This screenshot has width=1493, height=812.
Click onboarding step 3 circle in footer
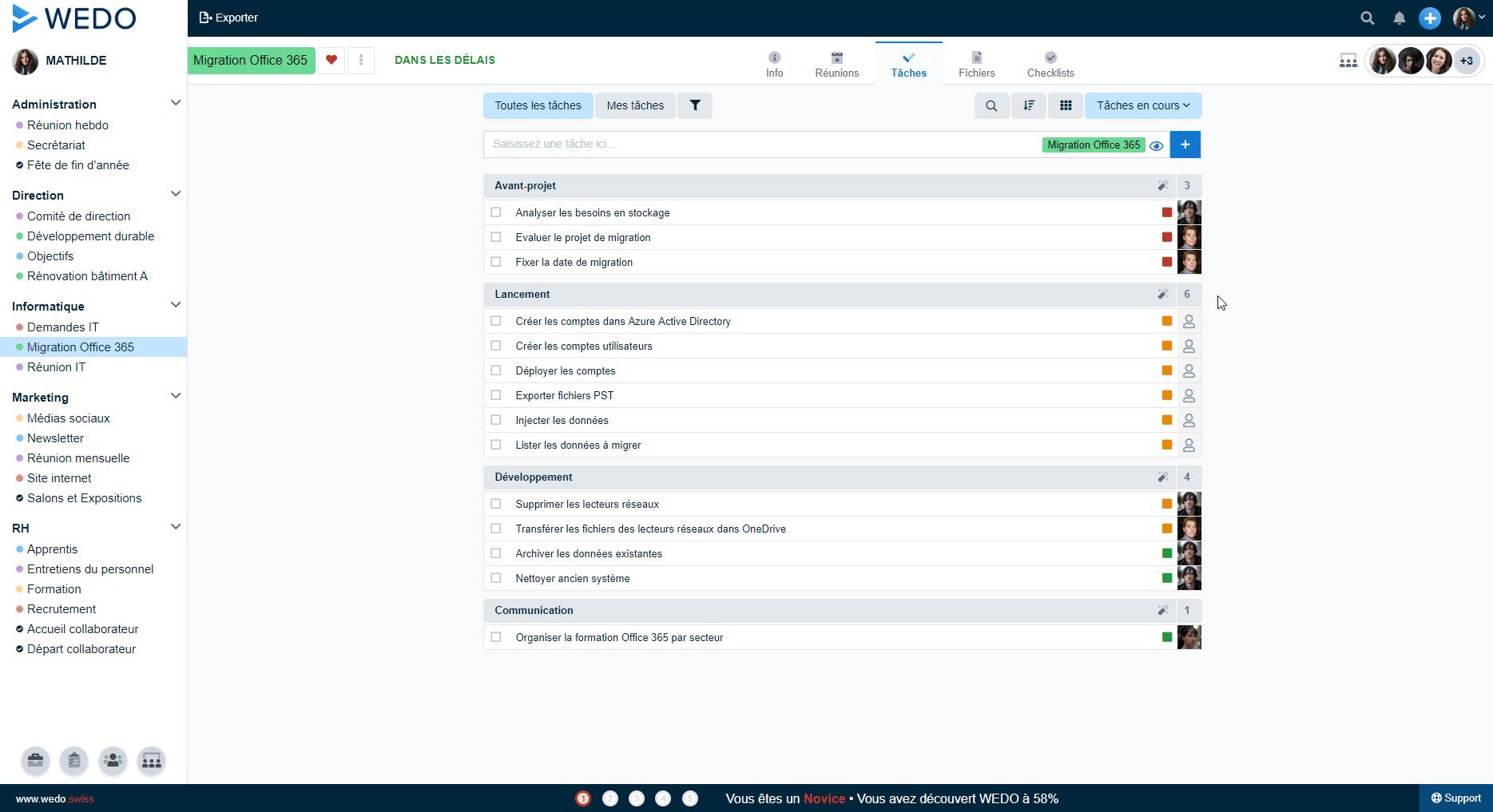coord(637,798)
